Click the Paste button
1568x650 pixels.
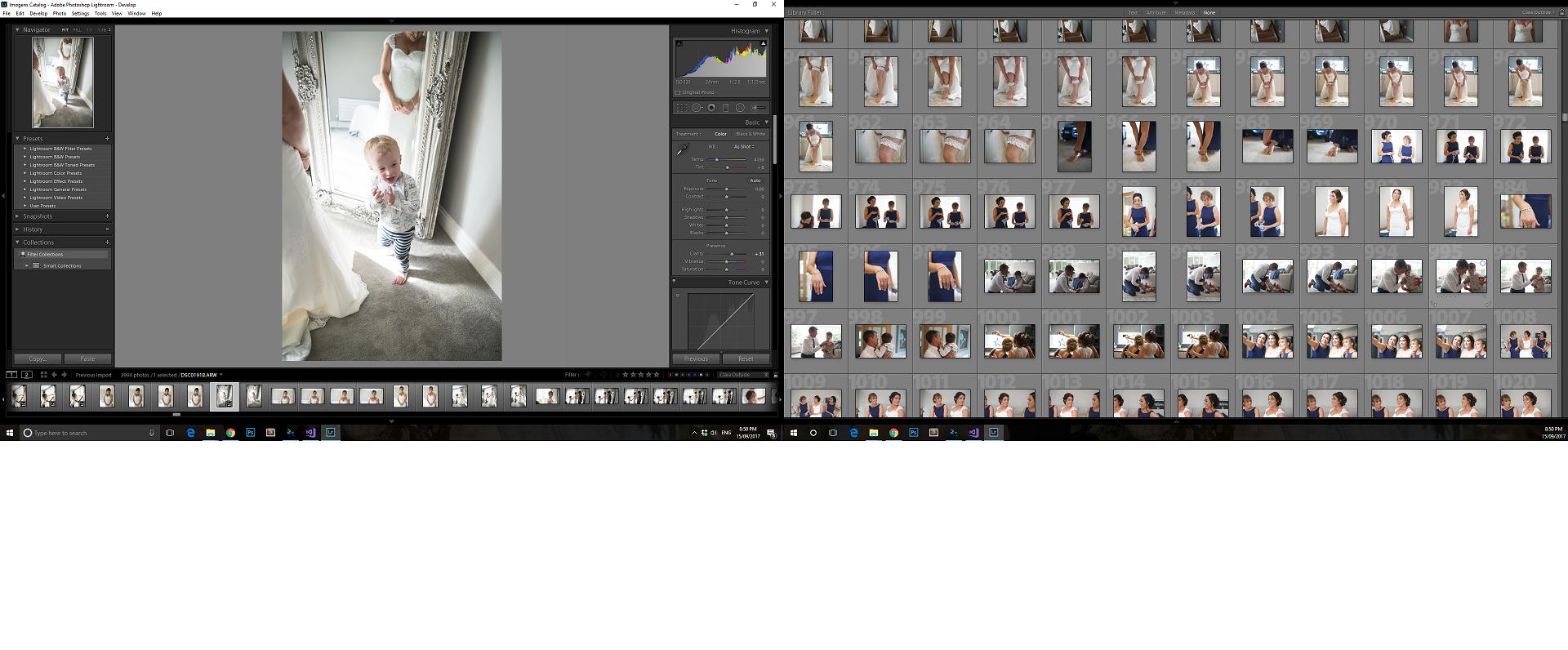tap(87, 358)
